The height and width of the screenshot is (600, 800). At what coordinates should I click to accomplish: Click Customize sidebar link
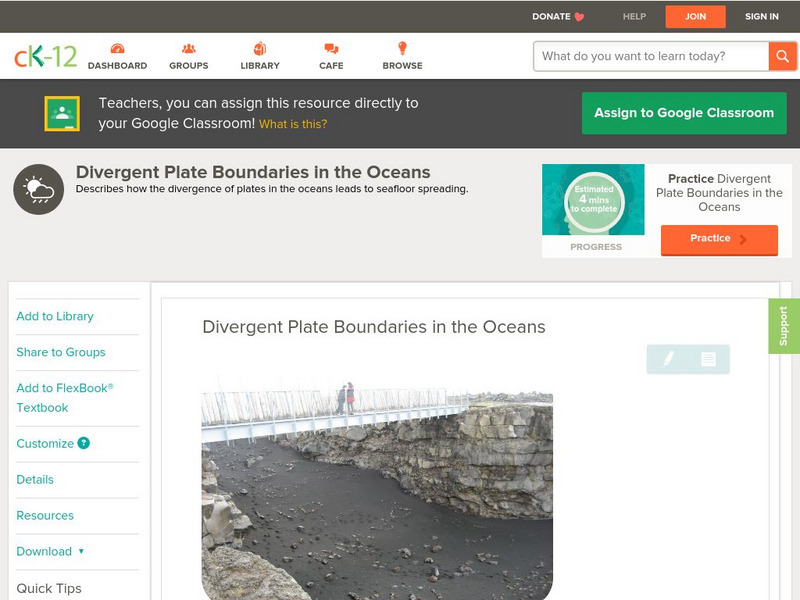tap(45, 443)
